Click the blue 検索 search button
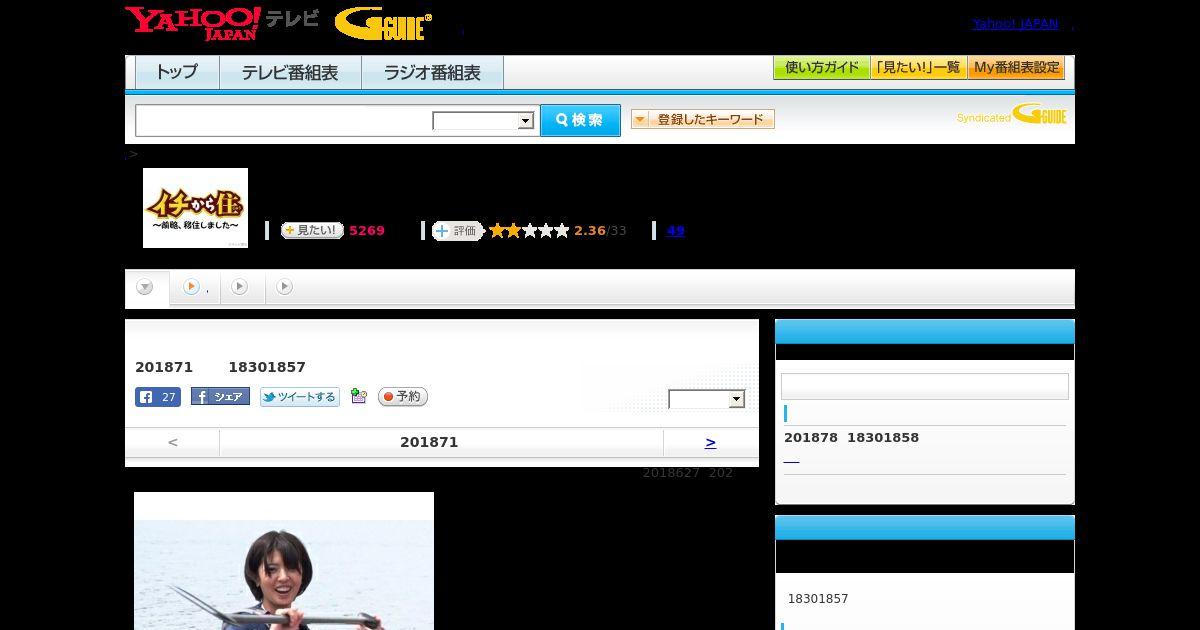The width and height of the screenshot is (1200, 630). [x=580, y=120]
